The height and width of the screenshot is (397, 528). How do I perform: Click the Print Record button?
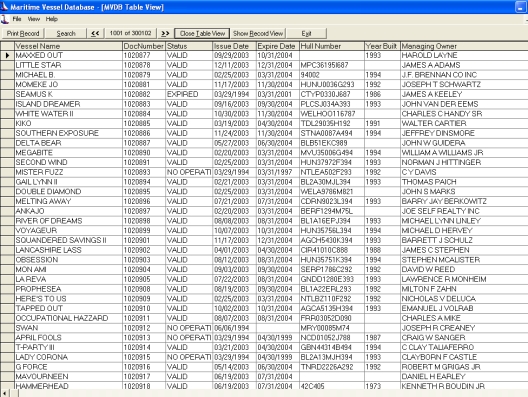(x=23, y=33)
